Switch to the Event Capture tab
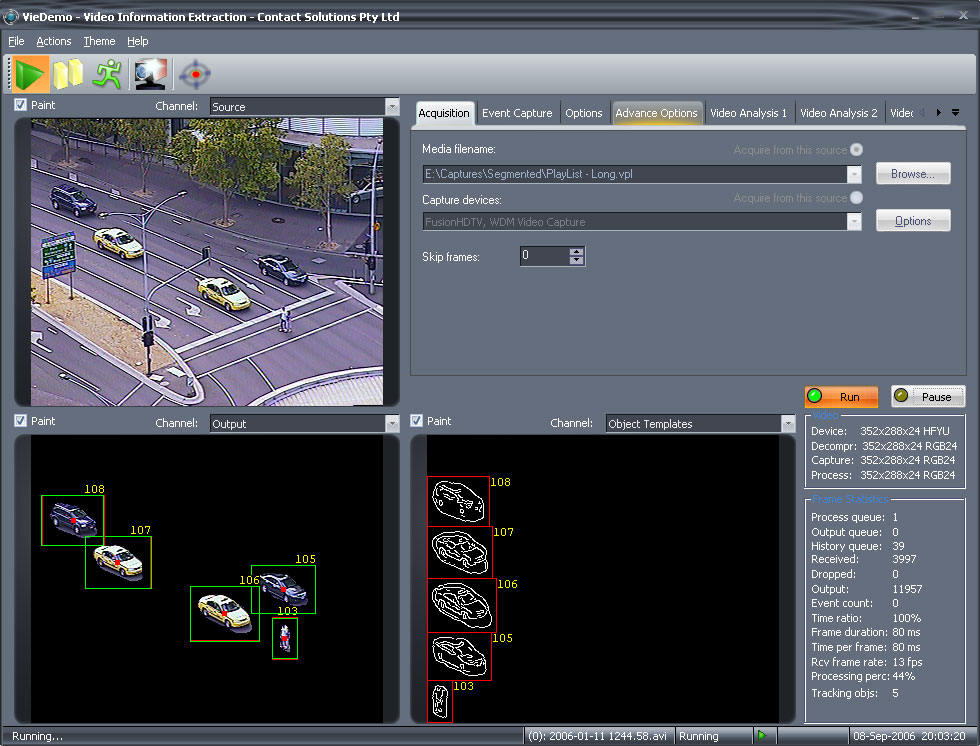 tap(517, 113)
